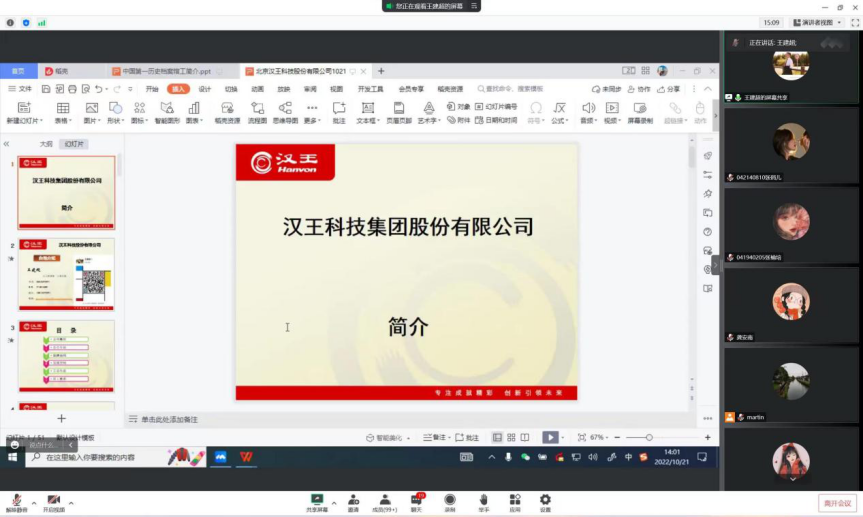863x517 pixels.
Task: Turn on video (开启视频) button
Action: (x=53, y=503)
